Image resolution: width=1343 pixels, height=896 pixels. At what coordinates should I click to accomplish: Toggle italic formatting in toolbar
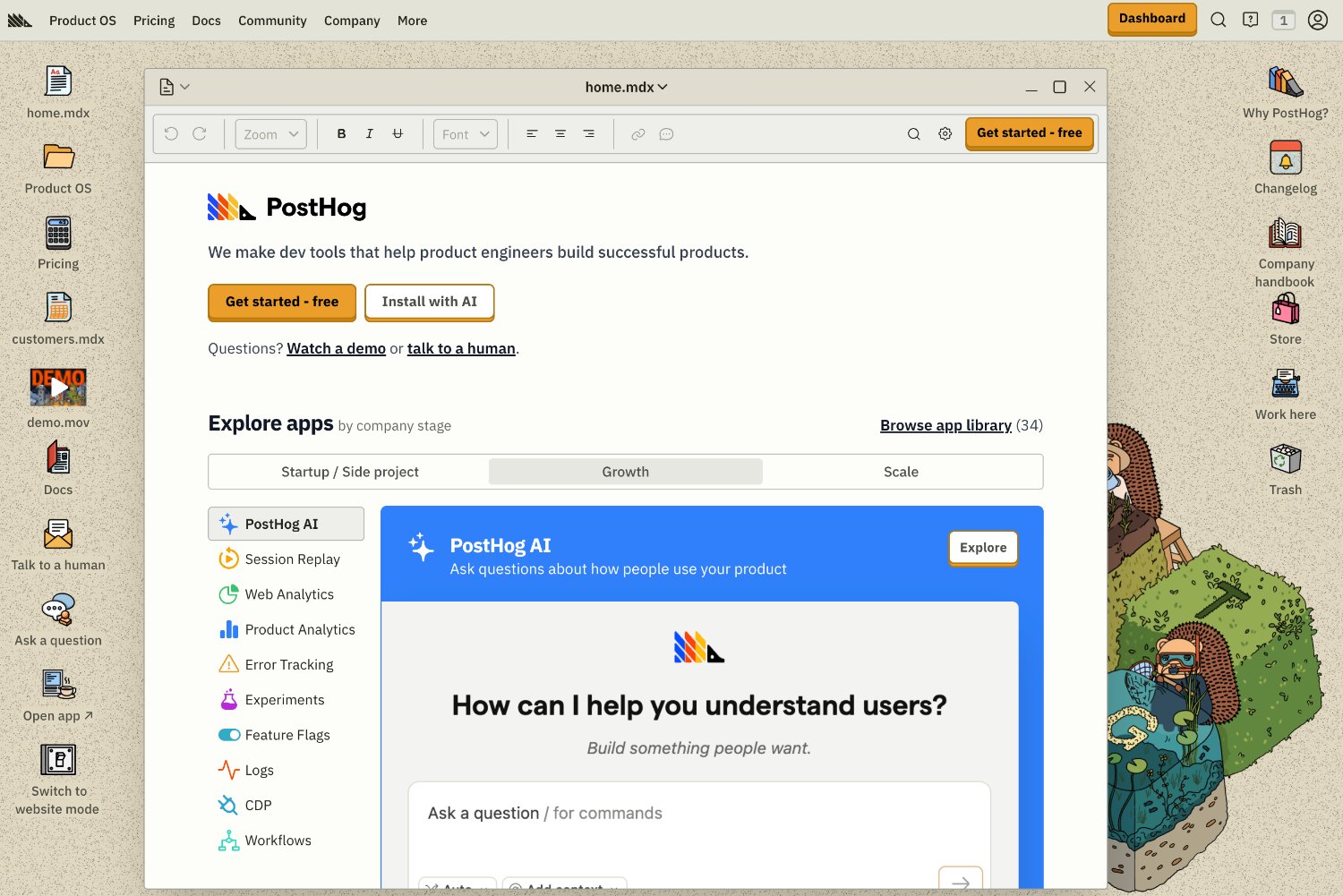(x=369, y=134)
